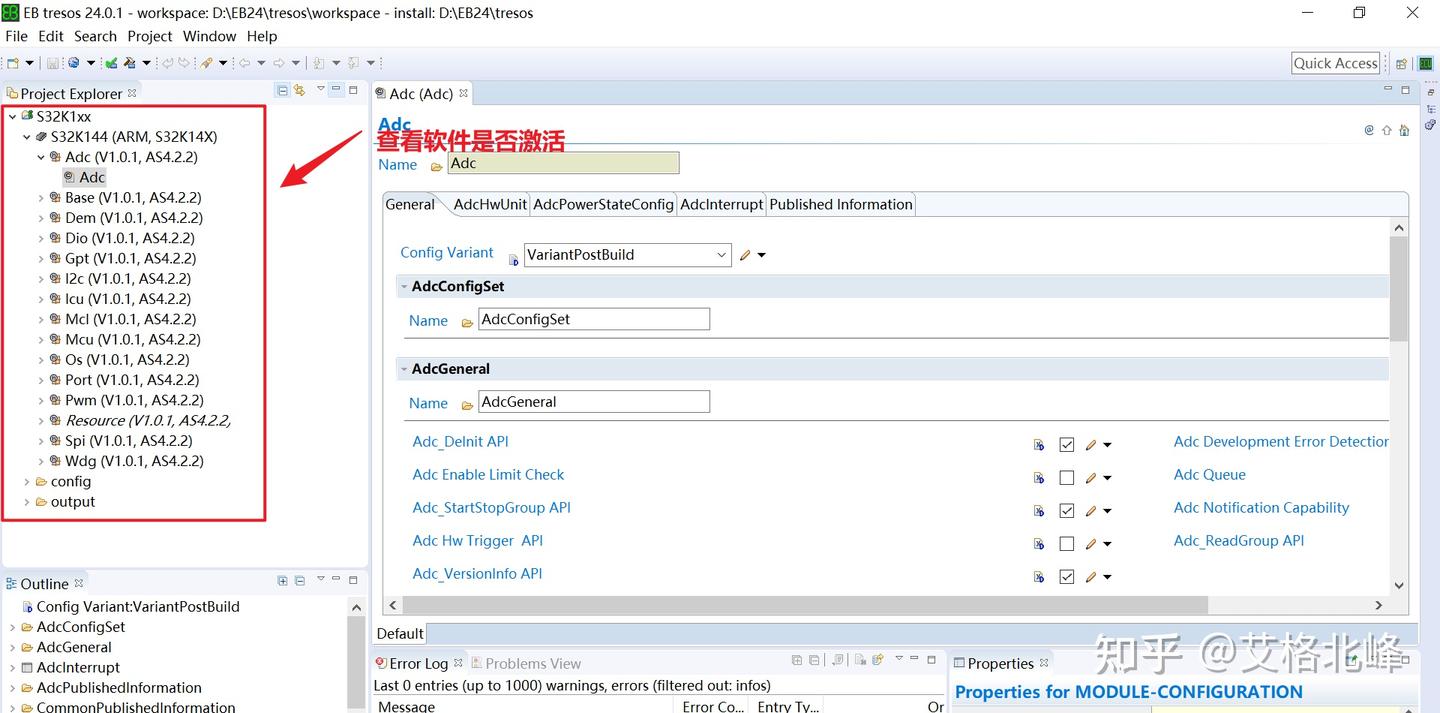Click the Adc Name input field

[x=563, y=163]
